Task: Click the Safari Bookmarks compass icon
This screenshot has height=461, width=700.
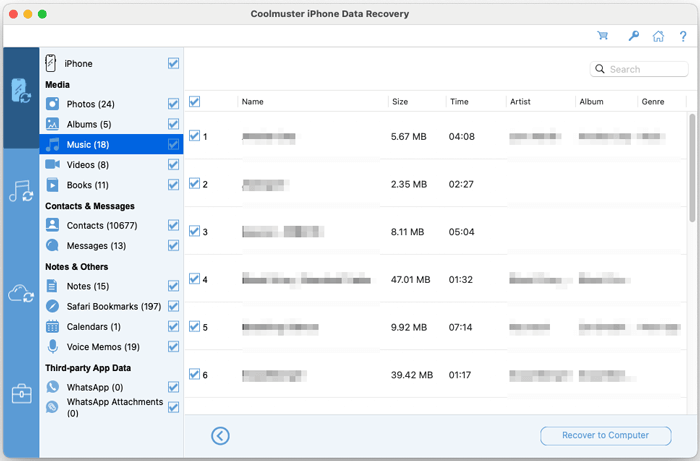Action: tap(52, 306)
